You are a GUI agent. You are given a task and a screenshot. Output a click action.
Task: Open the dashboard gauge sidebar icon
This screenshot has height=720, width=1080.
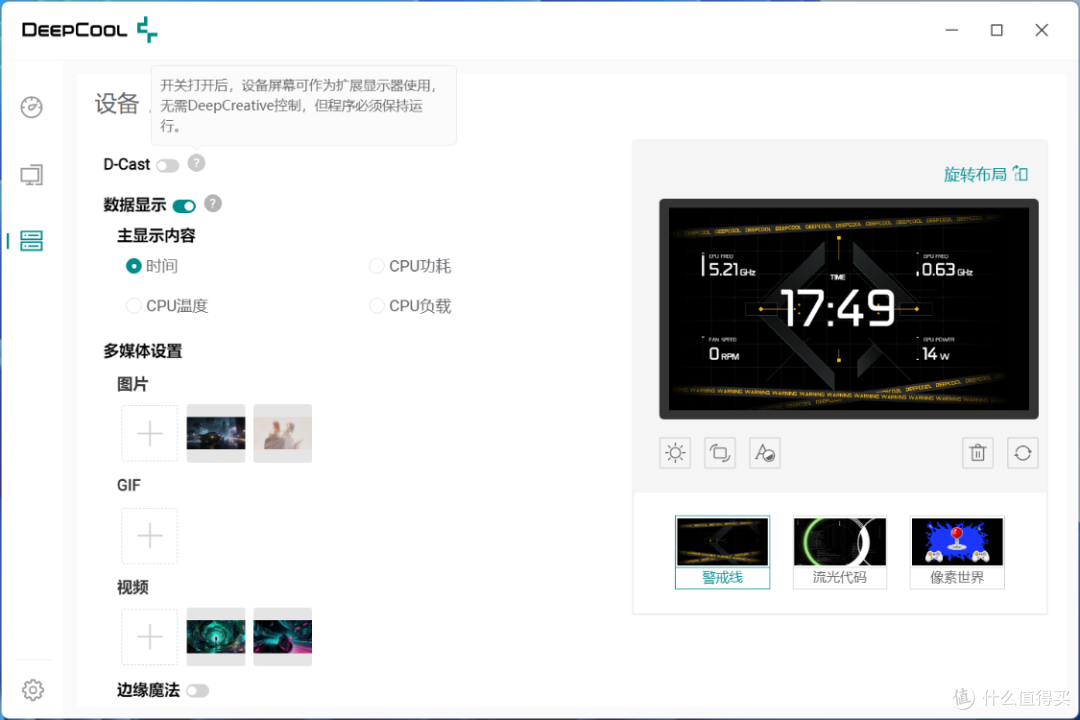[32, 107]
